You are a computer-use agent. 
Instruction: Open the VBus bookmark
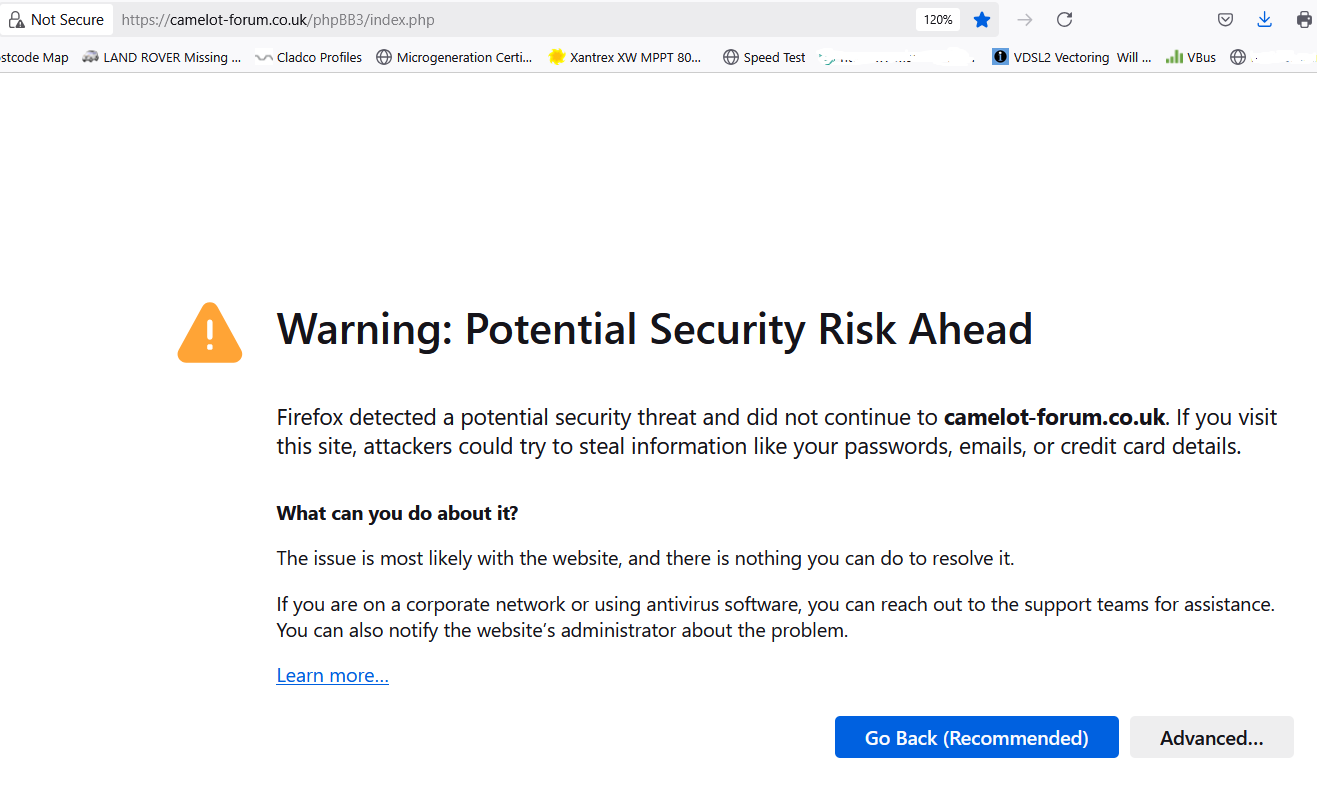1191,58
